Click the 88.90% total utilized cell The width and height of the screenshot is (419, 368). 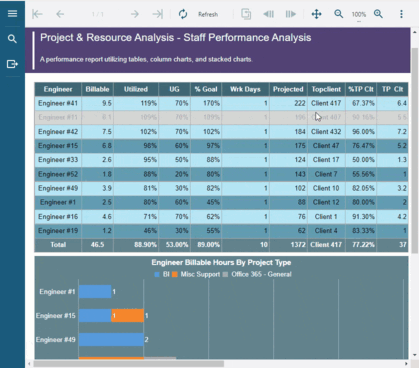click(x=136, y=245)
